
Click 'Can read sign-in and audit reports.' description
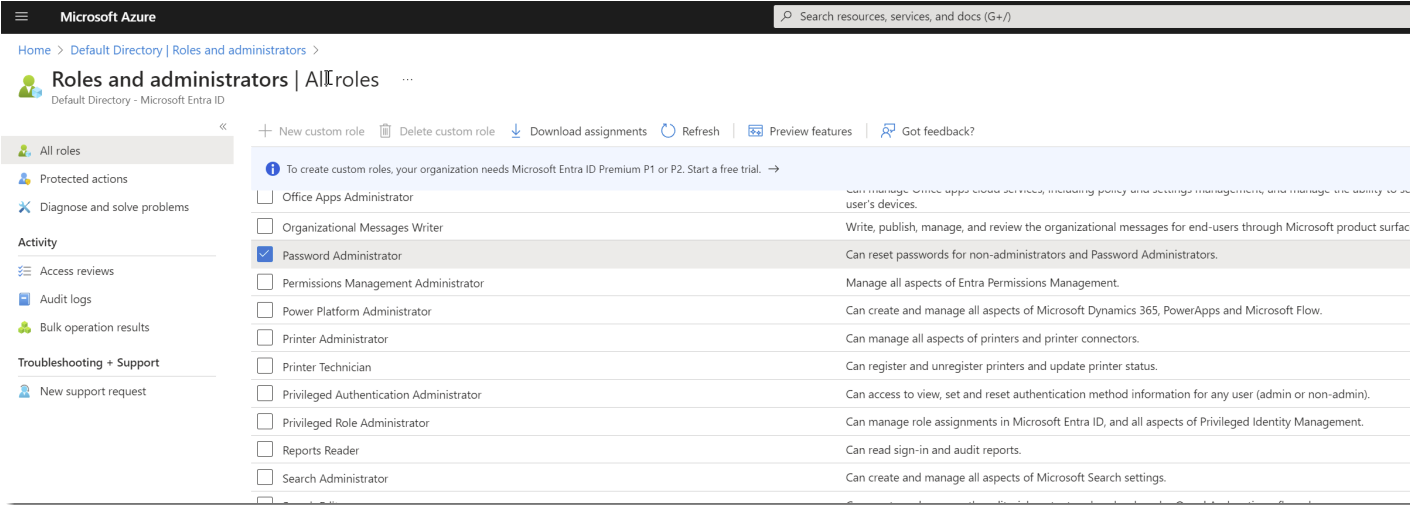pyautogui.click(x=933, y=450)
